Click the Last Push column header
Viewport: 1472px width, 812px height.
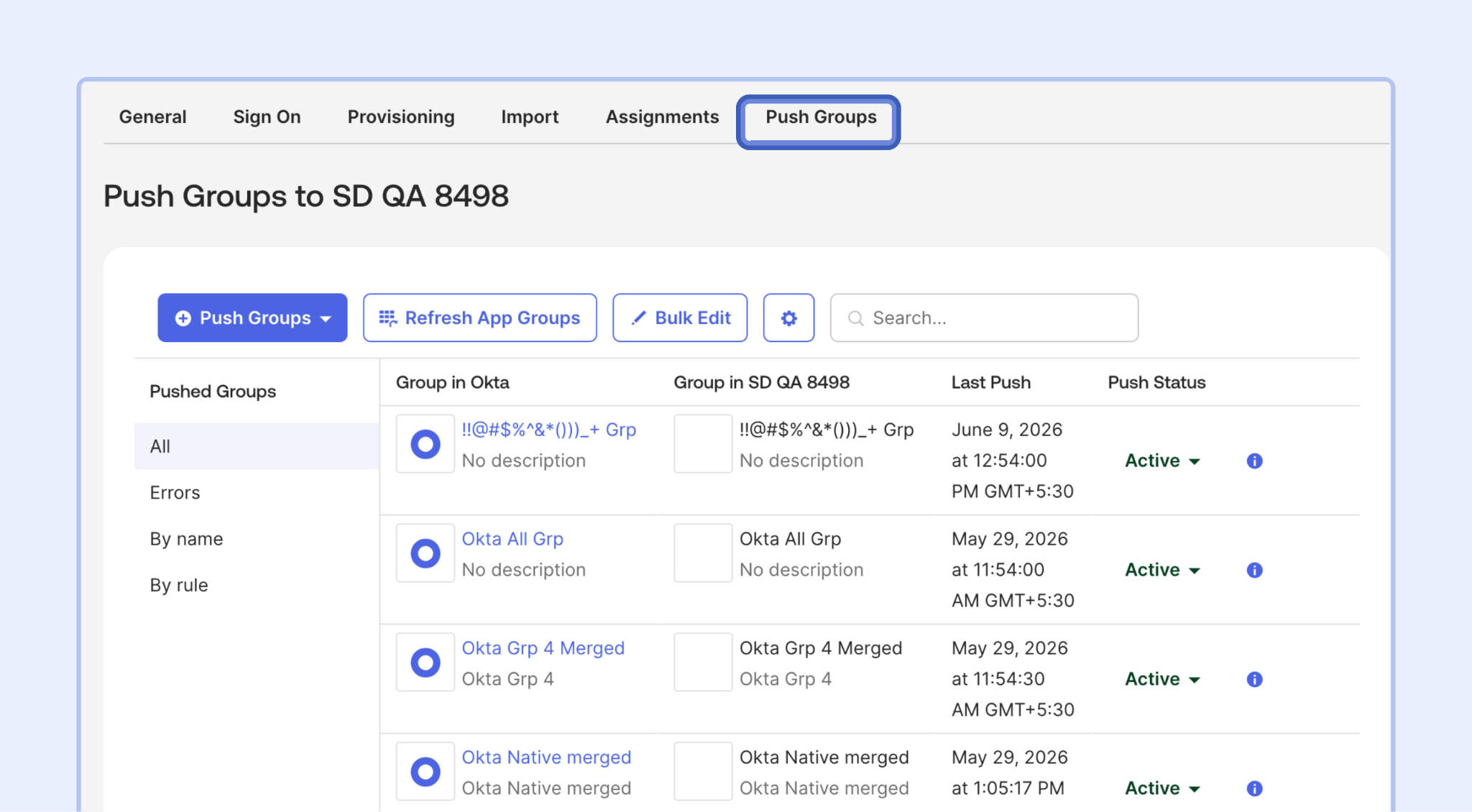[x=991, y=382]
